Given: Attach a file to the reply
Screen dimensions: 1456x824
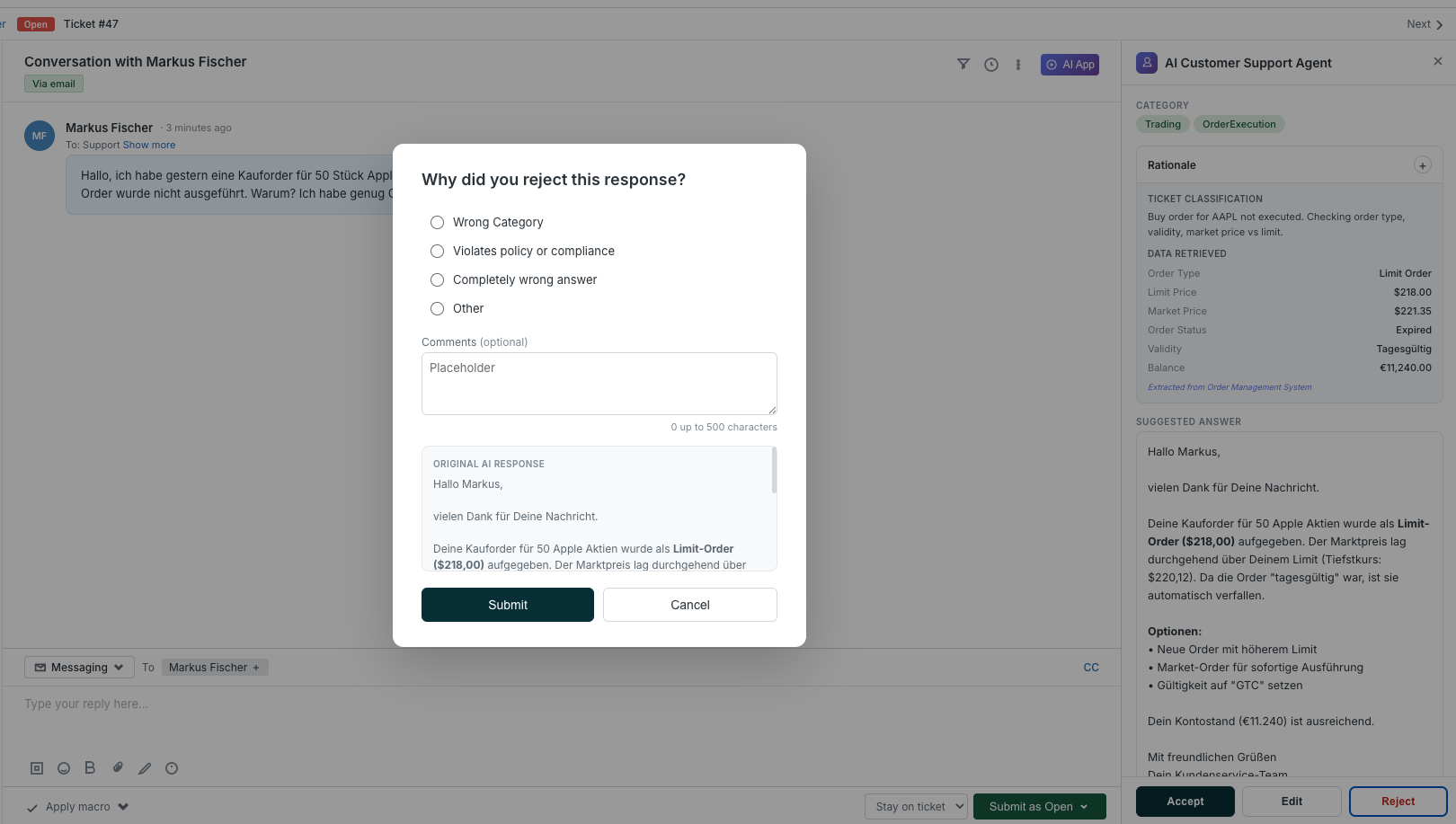Looking at the screenshot, I should tap(118, 767).
